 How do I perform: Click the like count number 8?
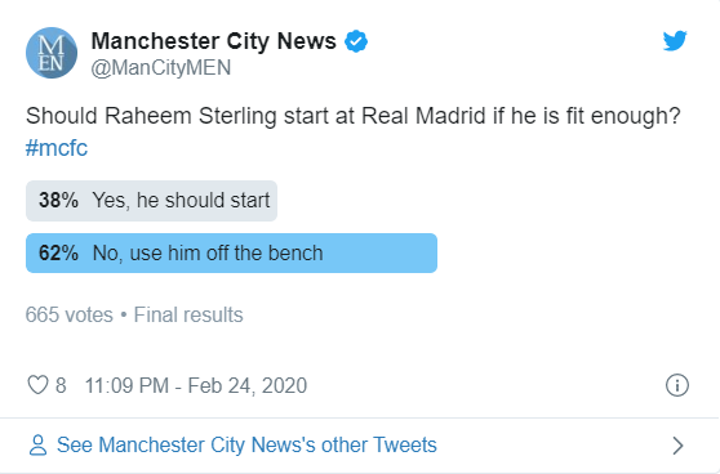61,385
